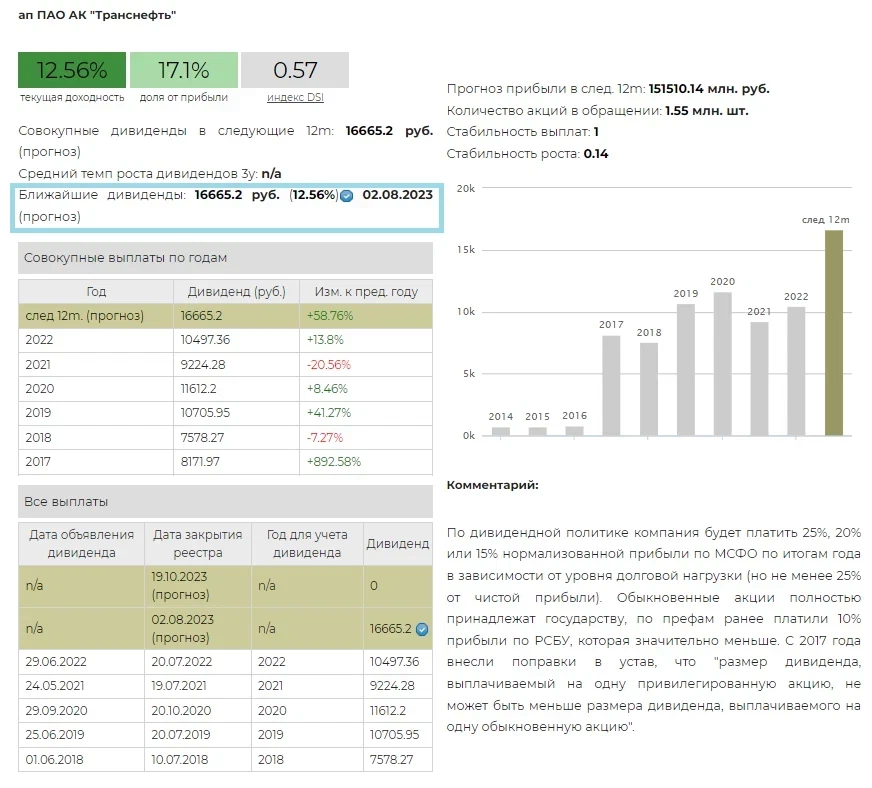Click the blue checkmark icon beside 12.56% nearest dividend
872x788 pixels.
(346, 196)
